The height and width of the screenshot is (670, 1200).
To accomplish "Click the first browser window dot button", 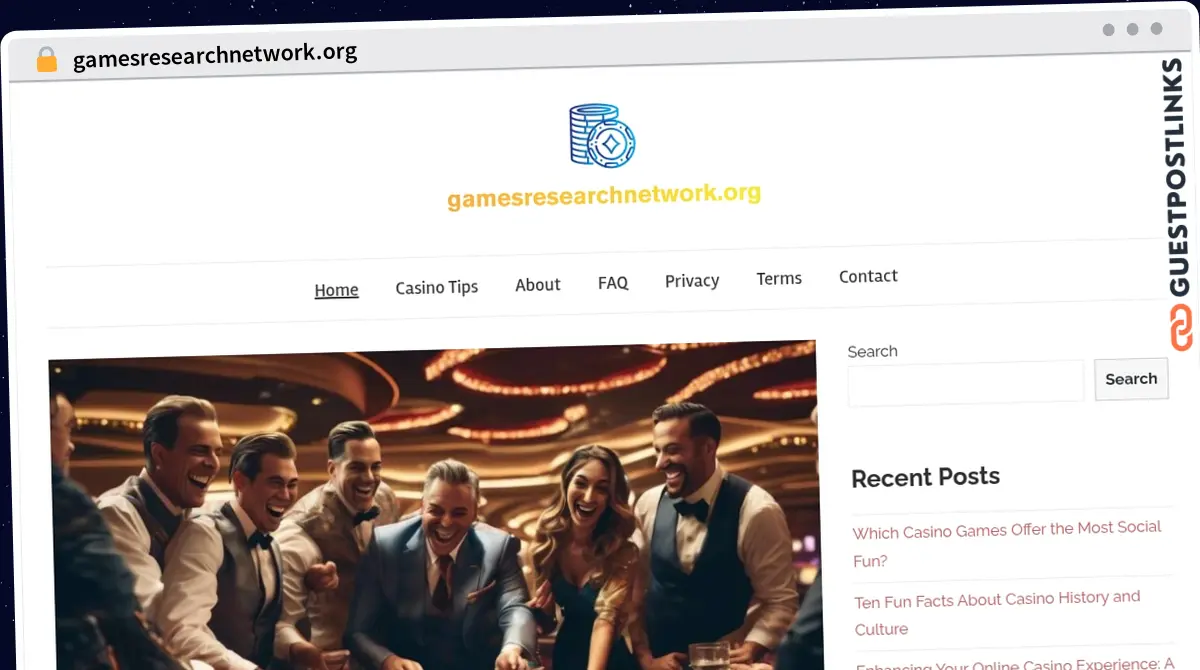I will pos(1108,30).
